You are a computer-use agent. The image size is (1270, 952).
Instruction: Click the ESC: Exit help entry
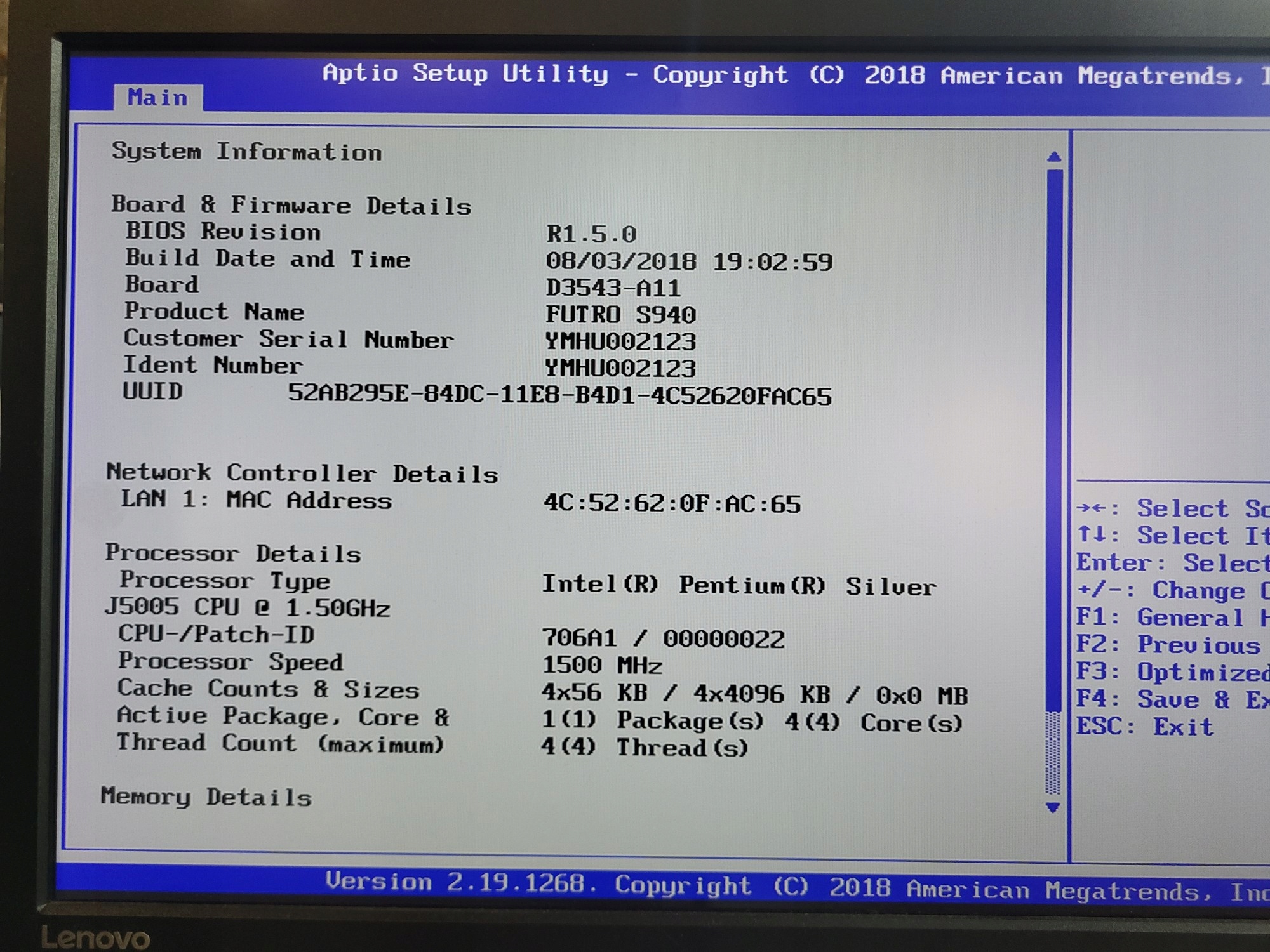[x=1144, y=727]
